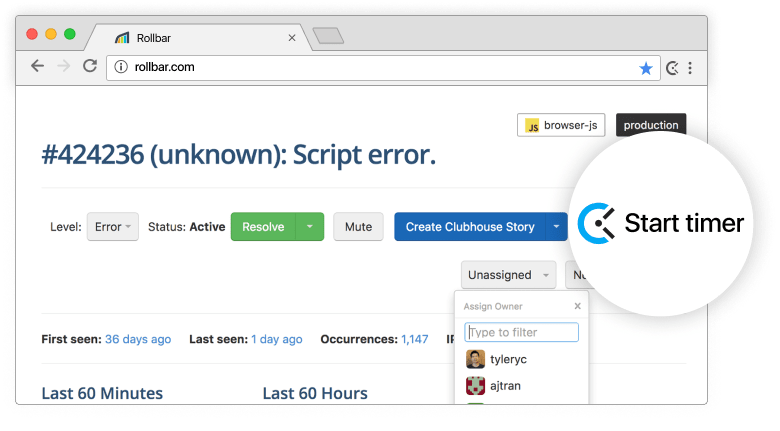Image resolution: width=780 pixels, height=431 pixels.
Task: Open the 36 days ago link
Action: [x=138, y=339]
